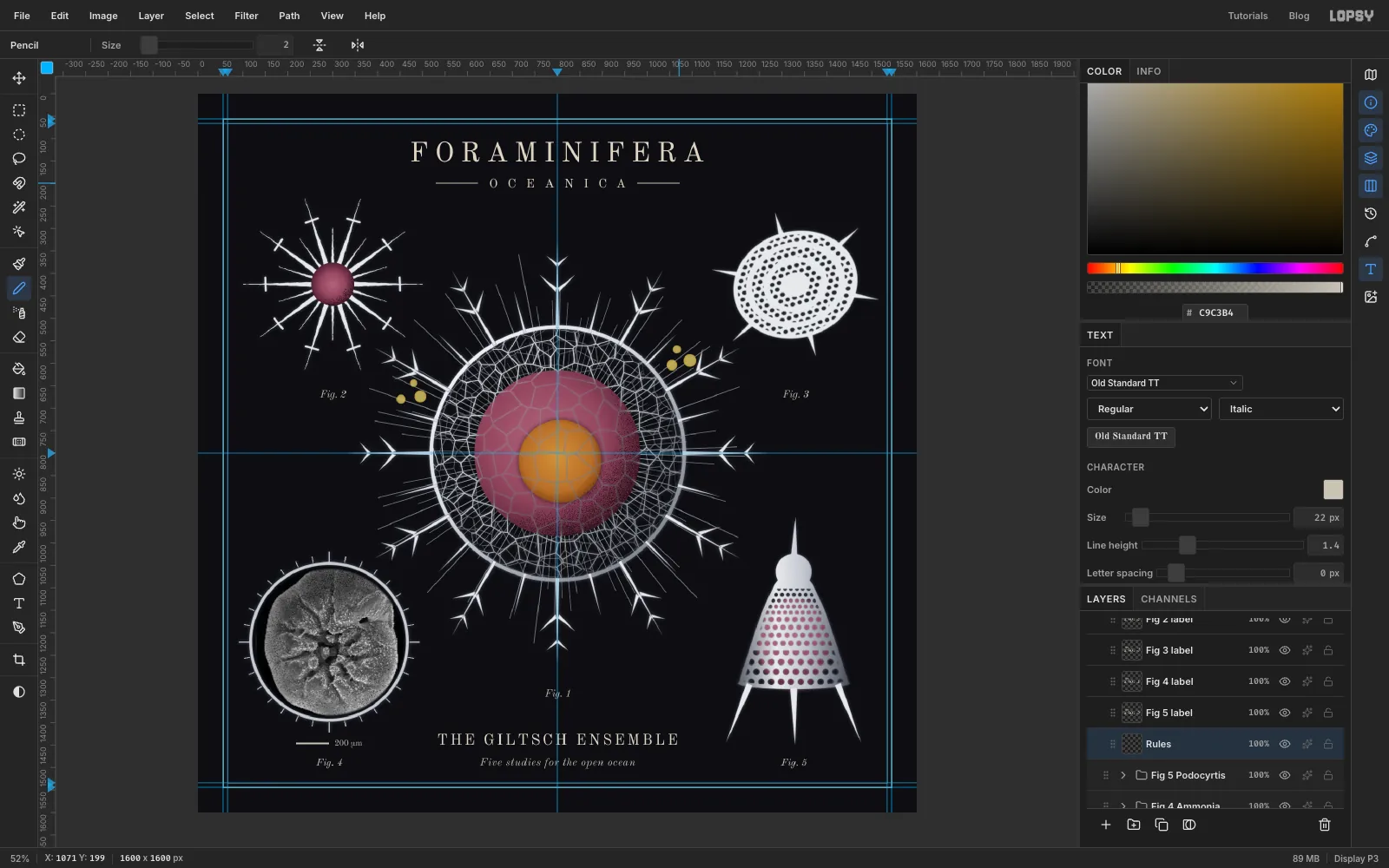1389x868 pixels.
Task: Create a new layer folder
Action: tap(1134, 825)
